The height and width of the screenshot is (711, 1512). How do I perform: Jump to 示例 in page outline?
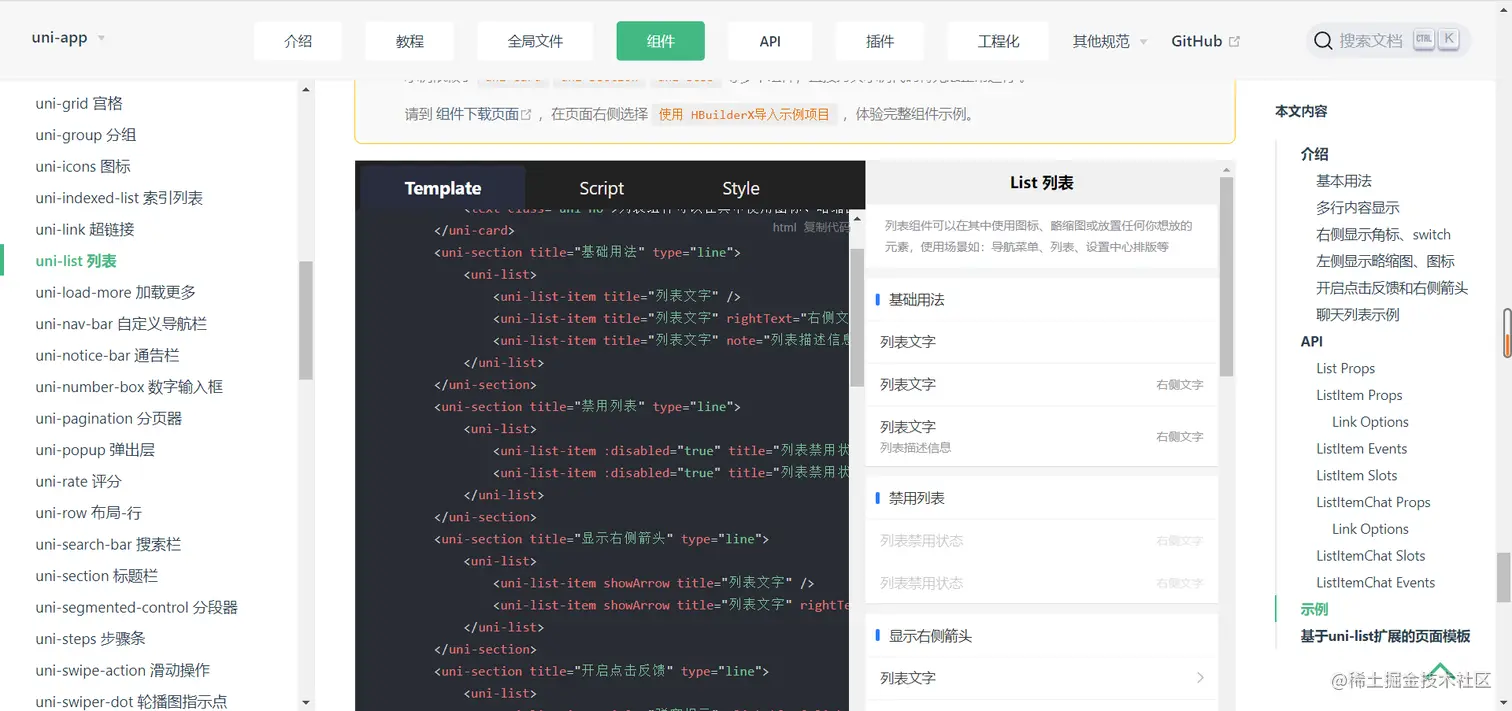[1314, 609]
